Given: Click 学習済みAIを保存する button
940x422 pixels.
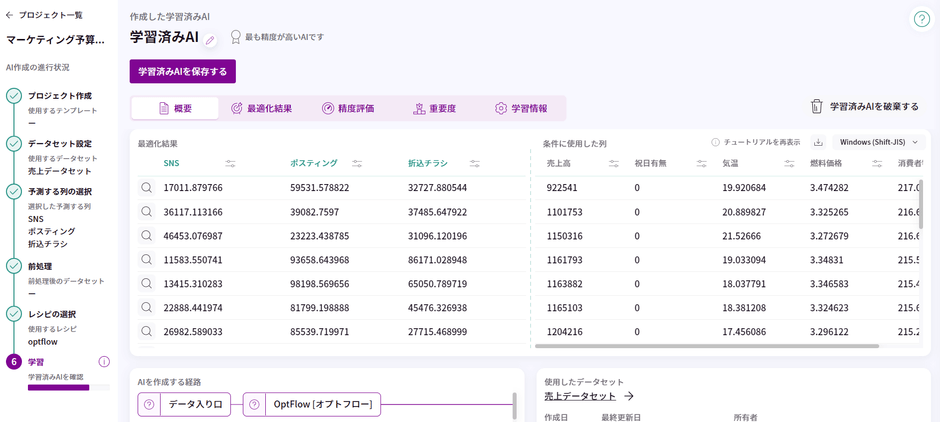Looking at the screenshot, I should point(183,71).
